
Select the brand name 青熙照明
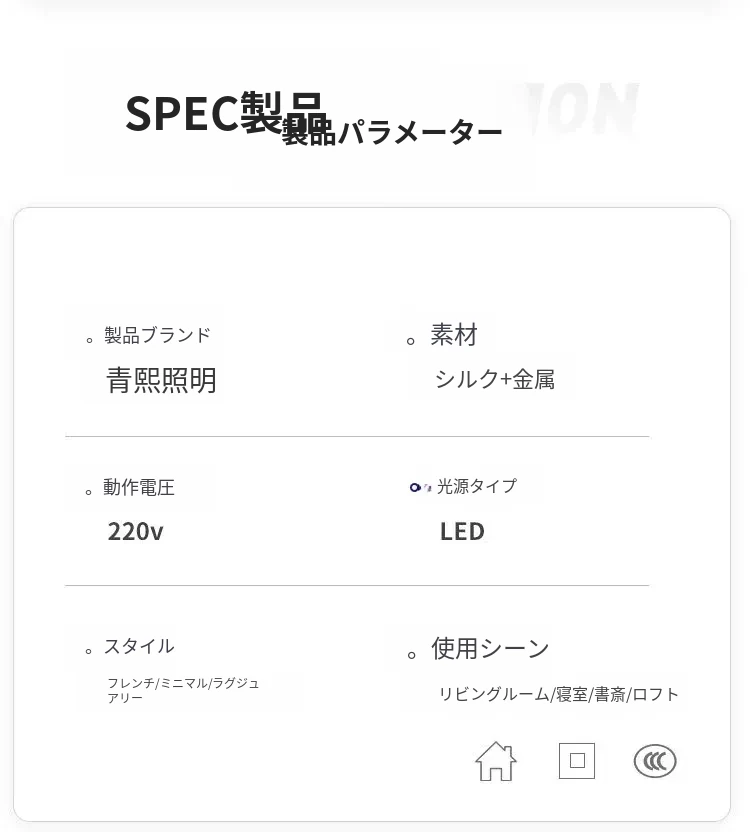click(x=161, y=380)
